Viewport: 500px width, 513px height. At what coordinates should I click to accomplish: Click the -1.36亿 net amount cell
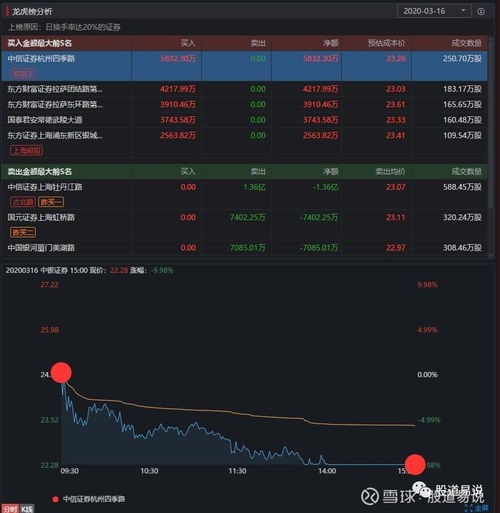[x=325, y=187]
